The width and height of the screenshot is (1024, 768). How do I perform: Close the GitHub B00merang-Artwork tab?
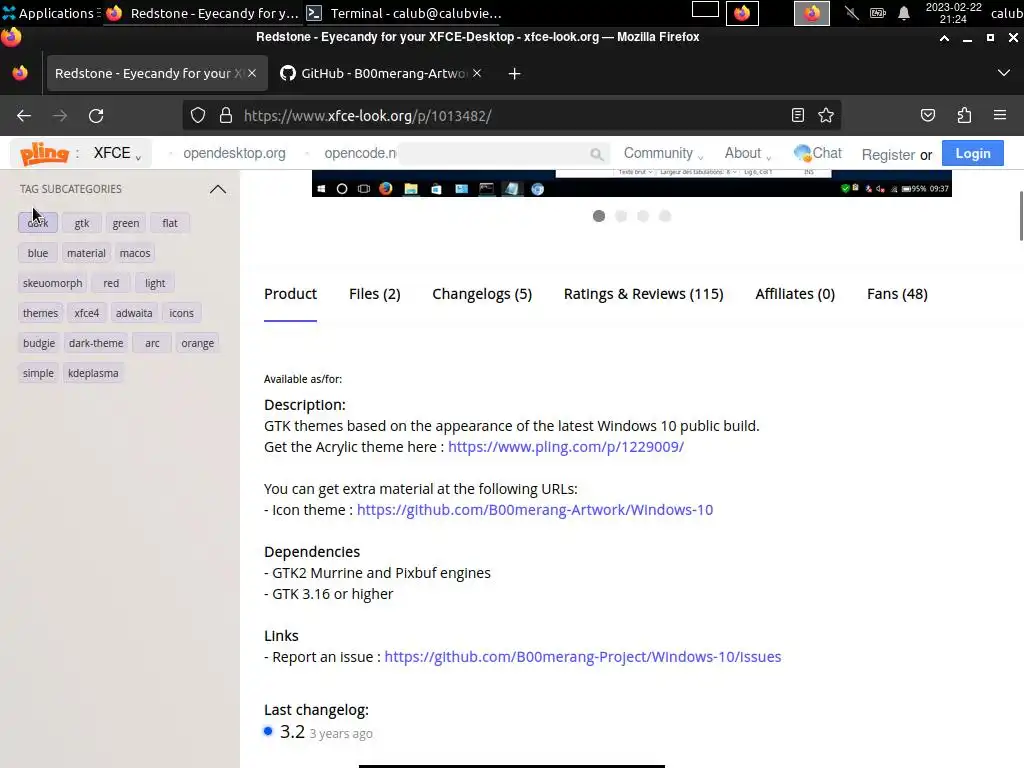[x=477, y=73]
